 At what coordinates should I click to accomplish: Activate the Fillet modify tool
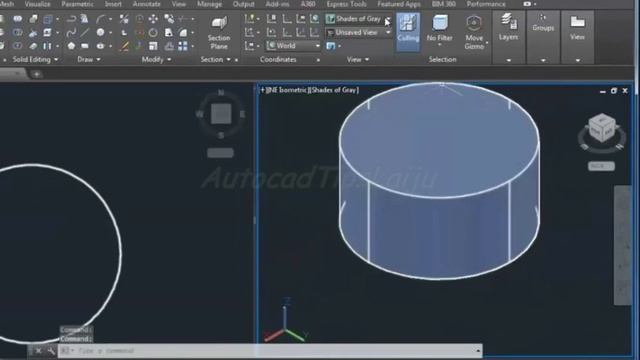[x=183, y=32]
